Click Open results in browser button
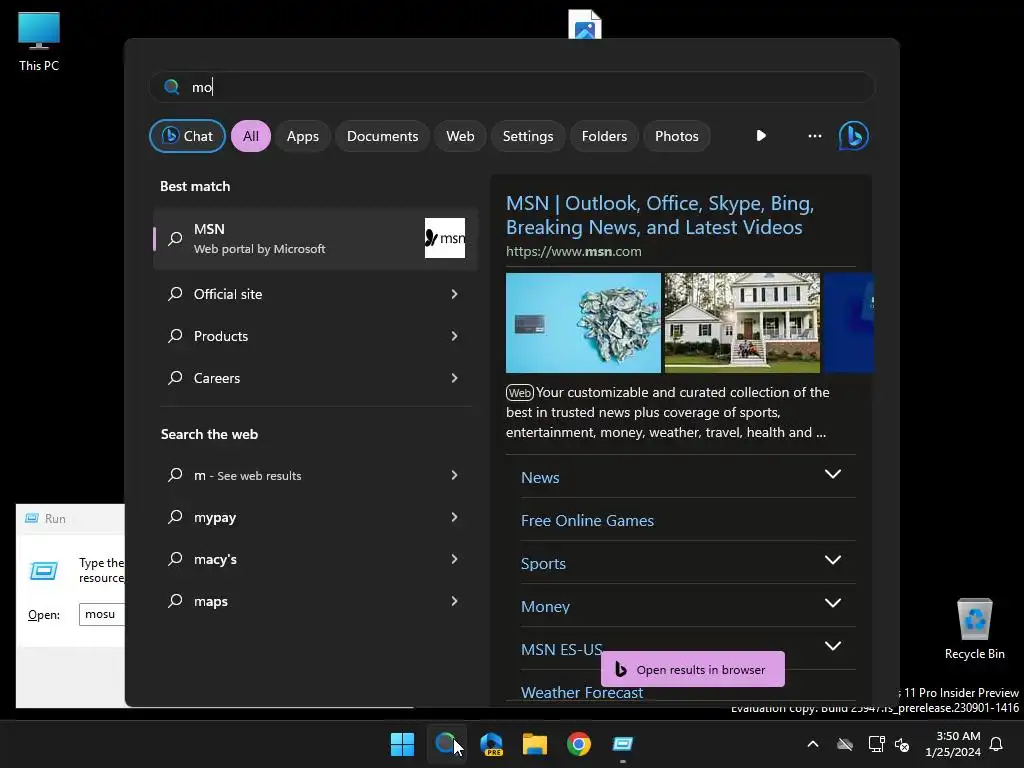 coord(692,669)
